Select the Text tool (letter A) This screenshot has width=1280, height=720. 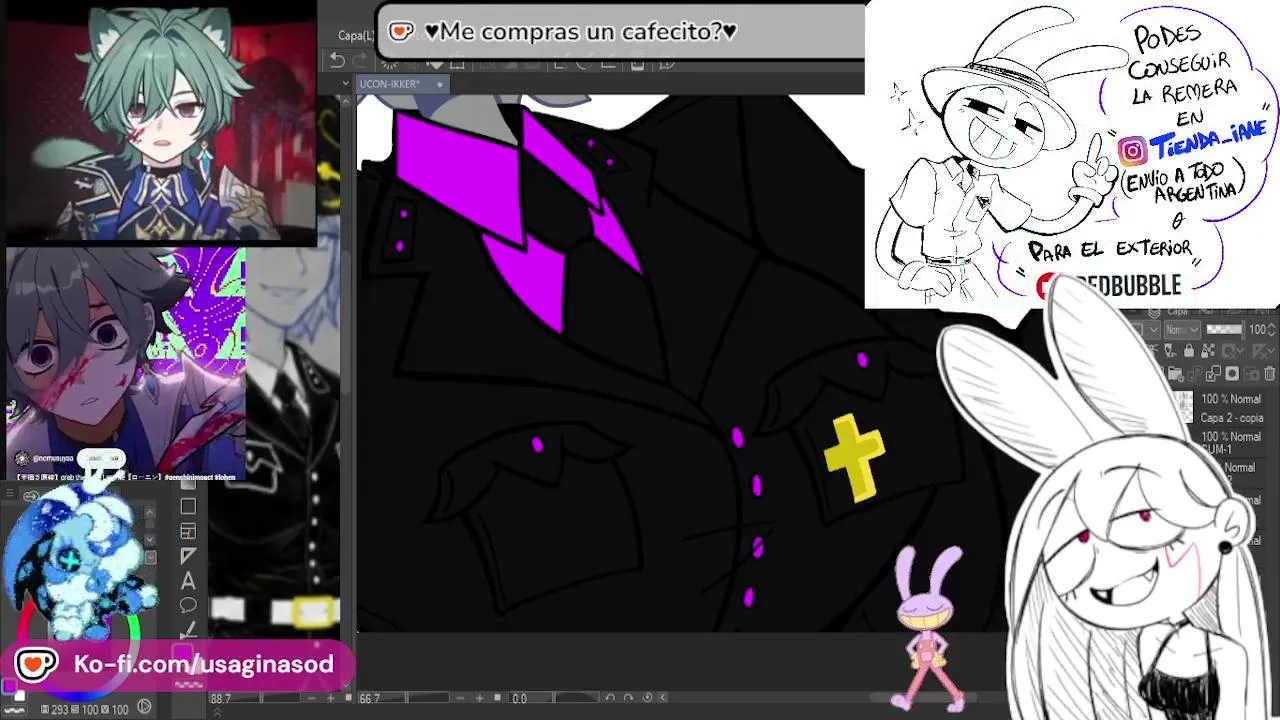[188, 581]
